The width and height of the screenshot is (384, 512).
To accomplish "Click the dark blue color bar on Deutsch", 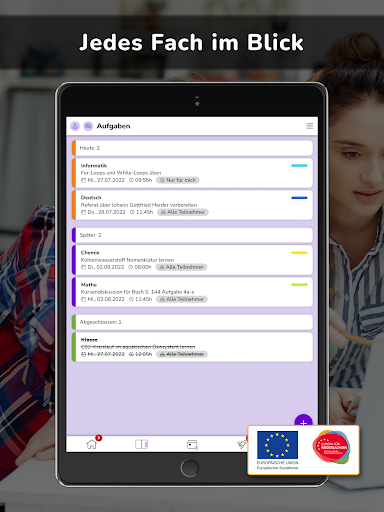I will (x=299, y=198).
